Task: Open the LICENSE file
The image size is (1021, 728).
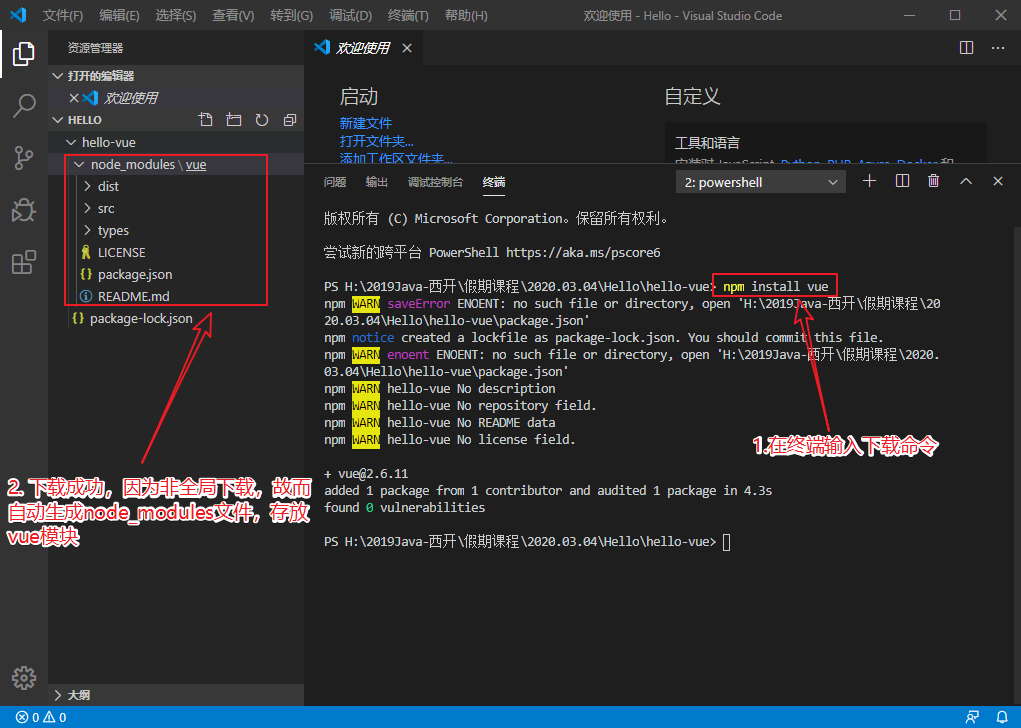Action: (x=121, y=253)
